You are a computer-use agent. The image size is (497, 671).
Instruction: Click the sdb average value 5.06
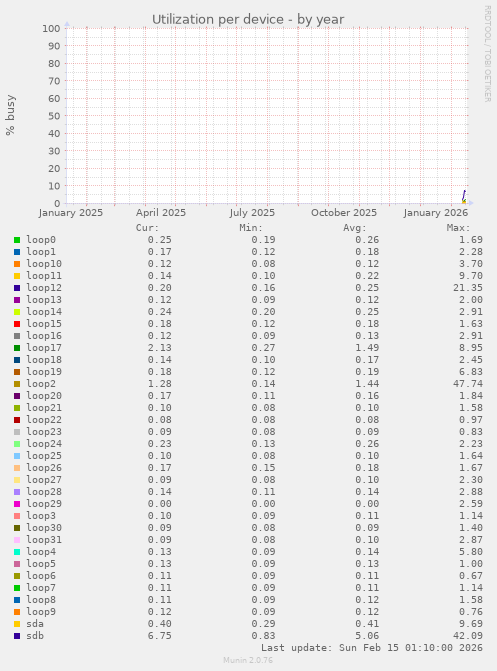(367, 636)
